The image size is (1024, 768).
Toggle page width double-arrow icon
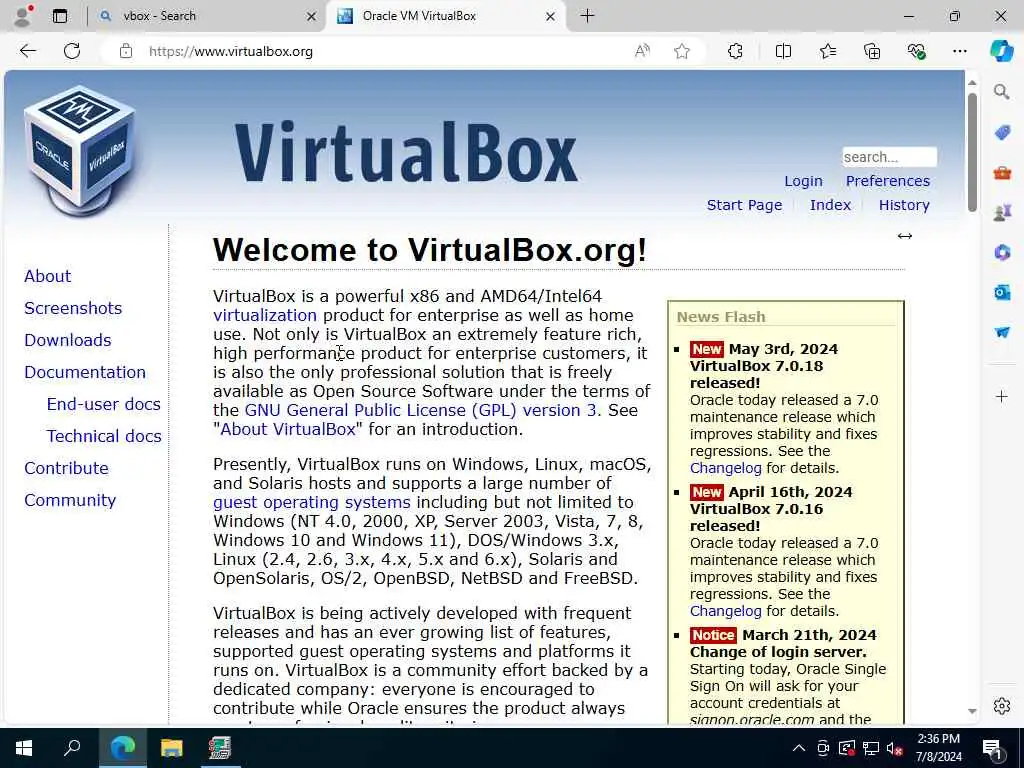point(904,236)
